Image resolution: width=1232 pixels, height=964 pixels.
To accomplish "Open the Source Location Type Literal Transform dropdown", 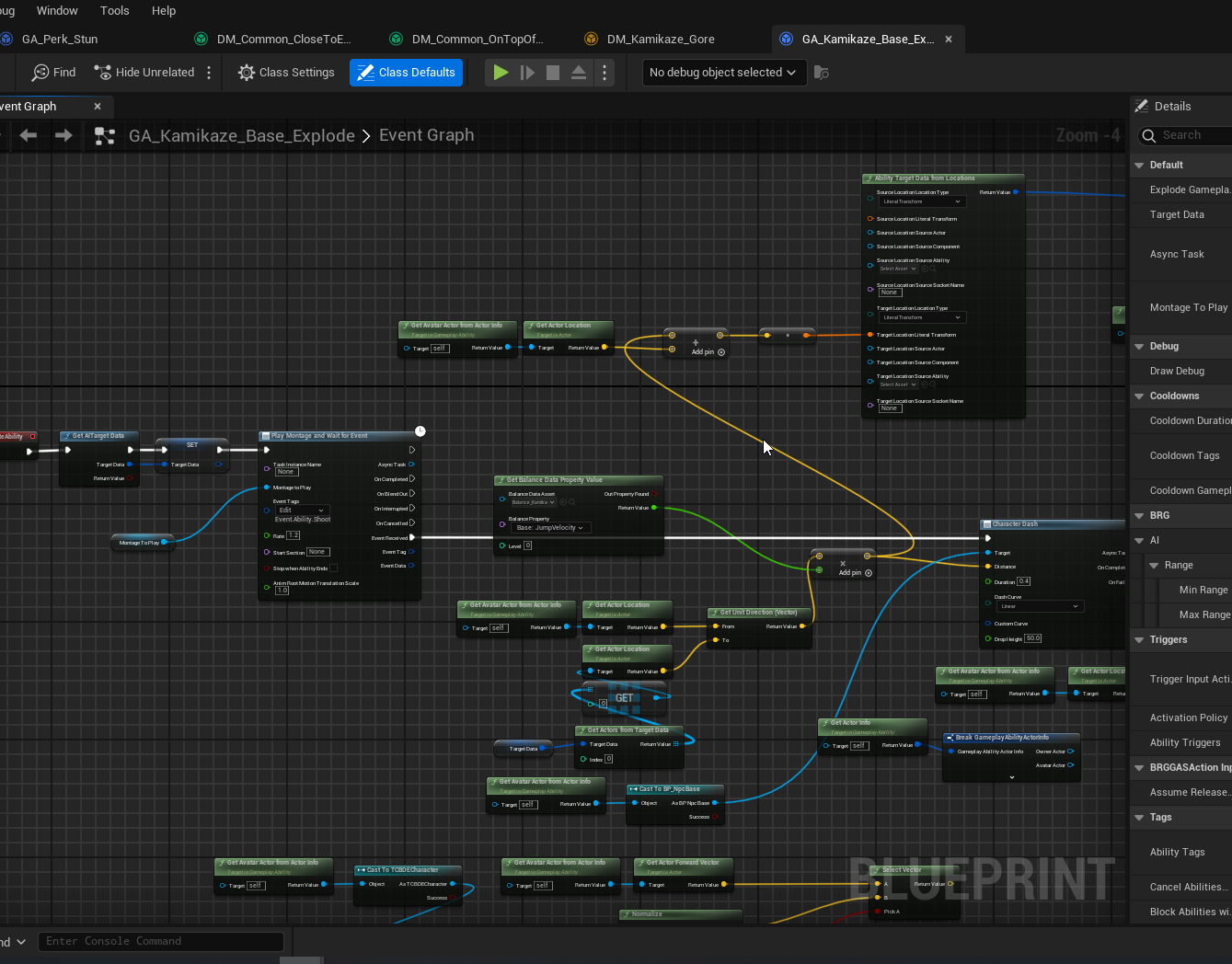I will tap(920, 201).
